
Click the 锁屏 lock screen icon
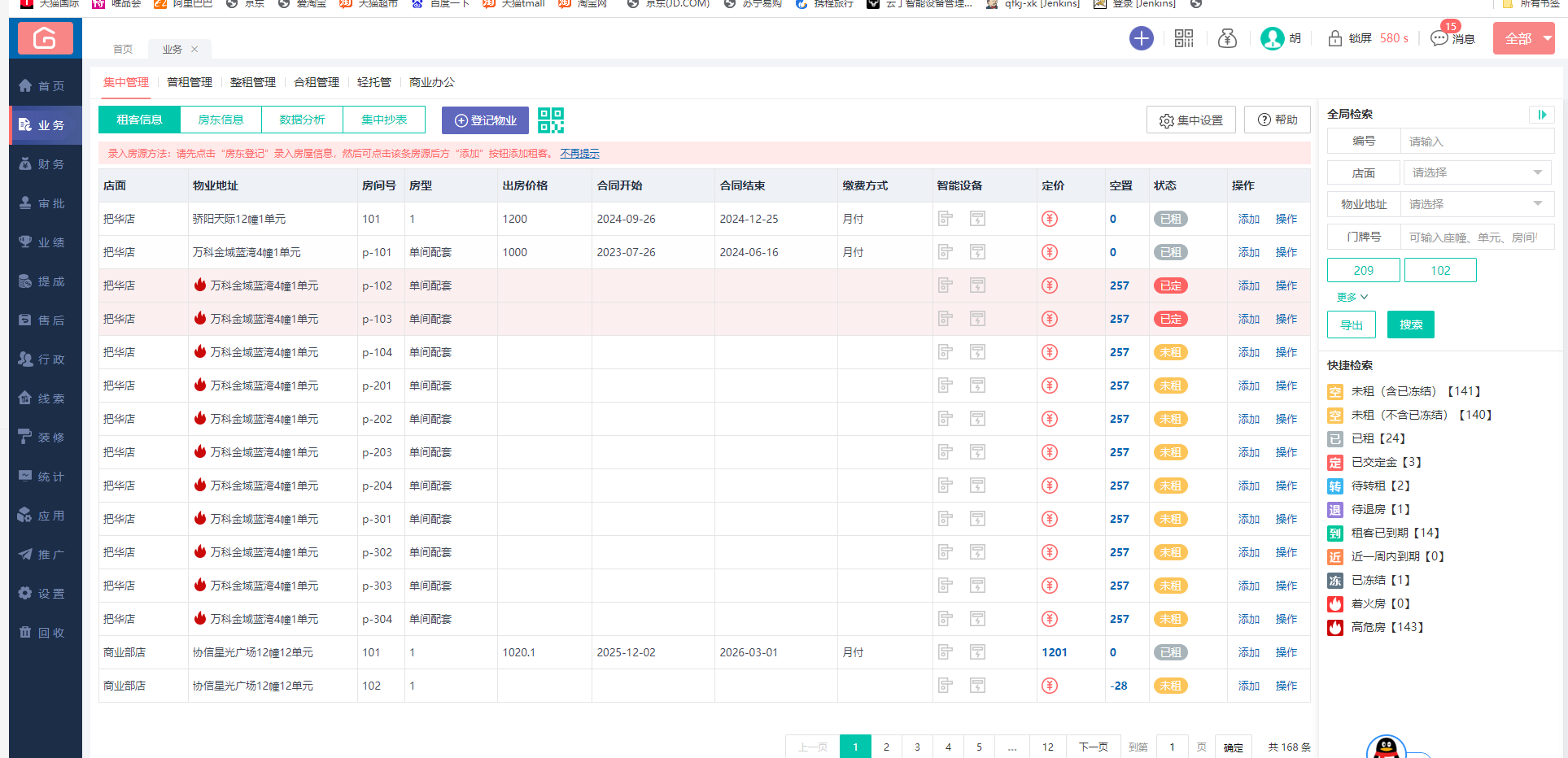pos(1335,38)
